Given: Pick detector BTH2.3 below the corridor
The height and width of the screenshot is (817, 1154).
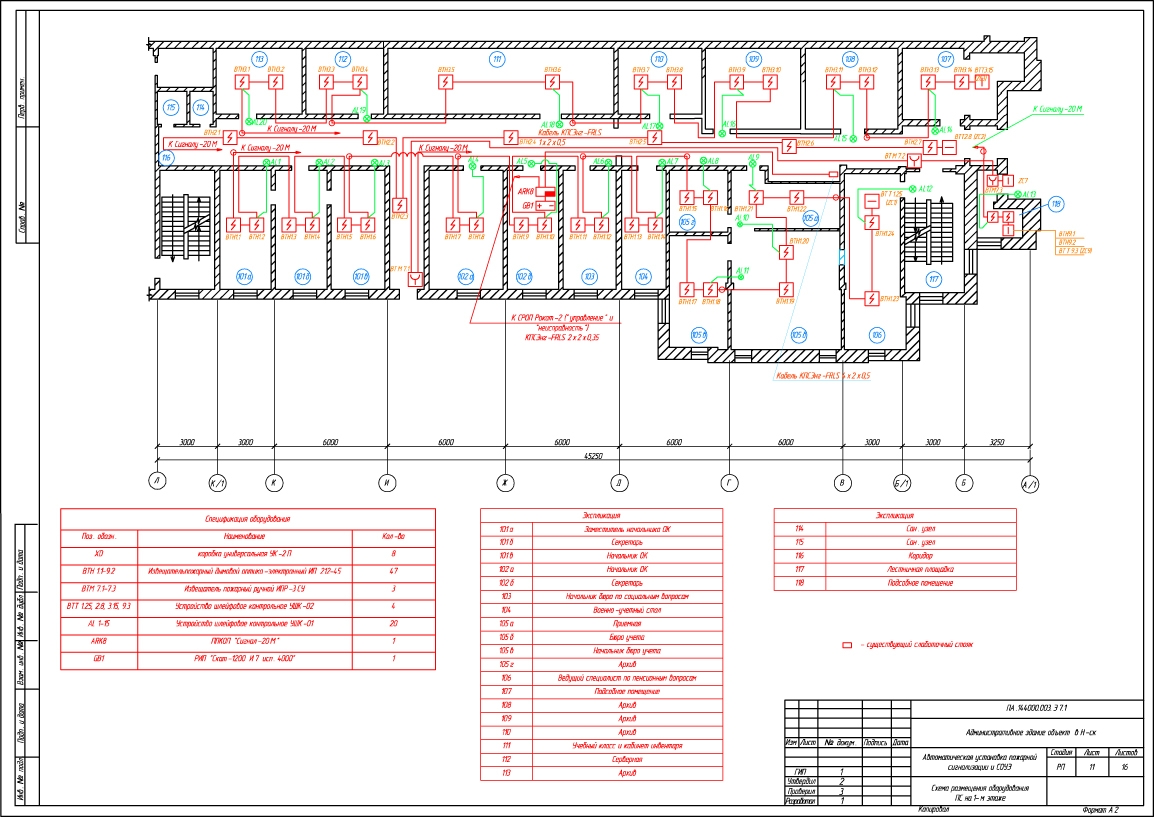Looking at the screenshot, I should 400,205.
